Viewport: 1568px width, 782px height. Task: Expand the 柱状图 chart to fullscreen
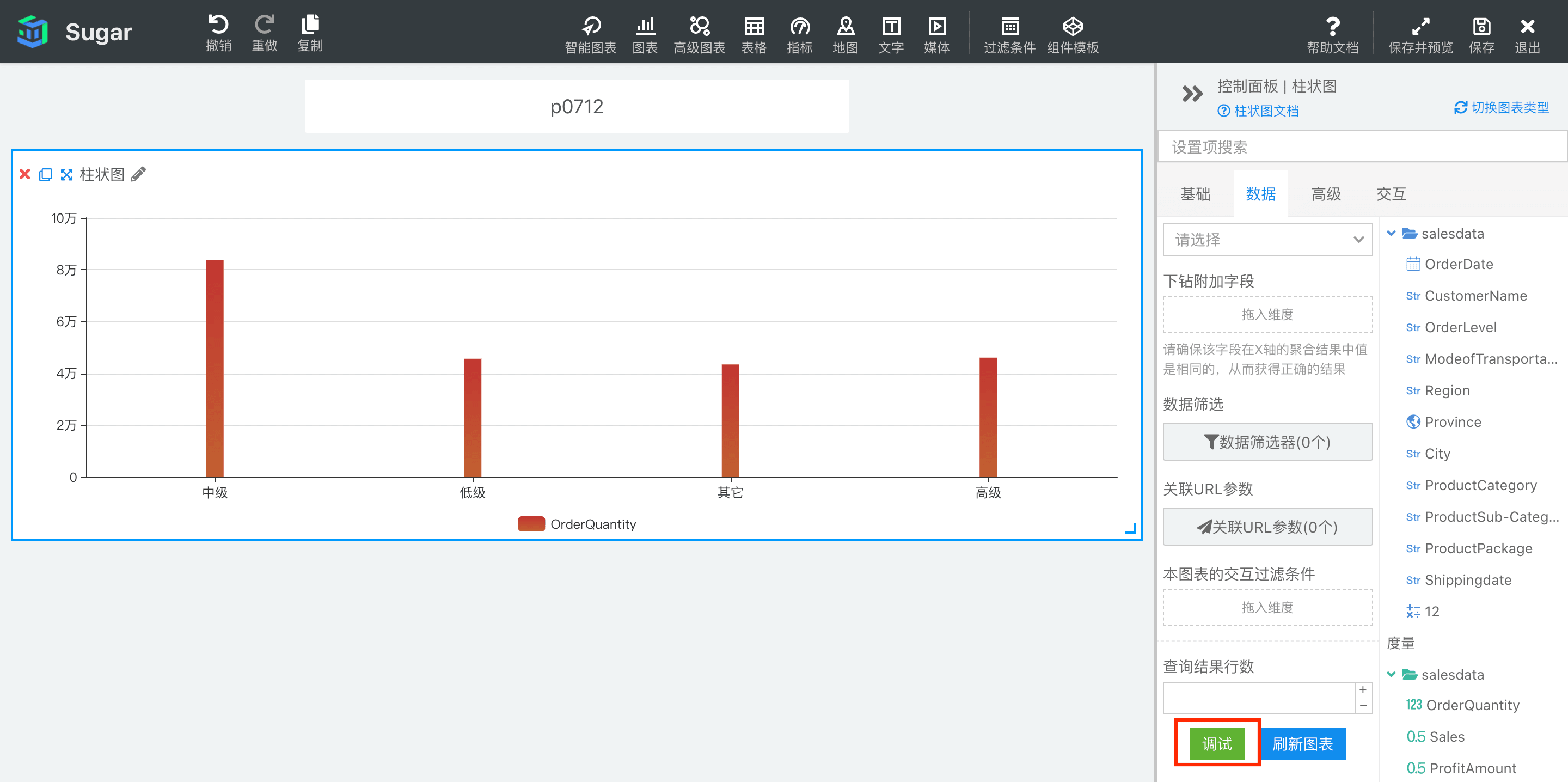(x=66, y=175)
